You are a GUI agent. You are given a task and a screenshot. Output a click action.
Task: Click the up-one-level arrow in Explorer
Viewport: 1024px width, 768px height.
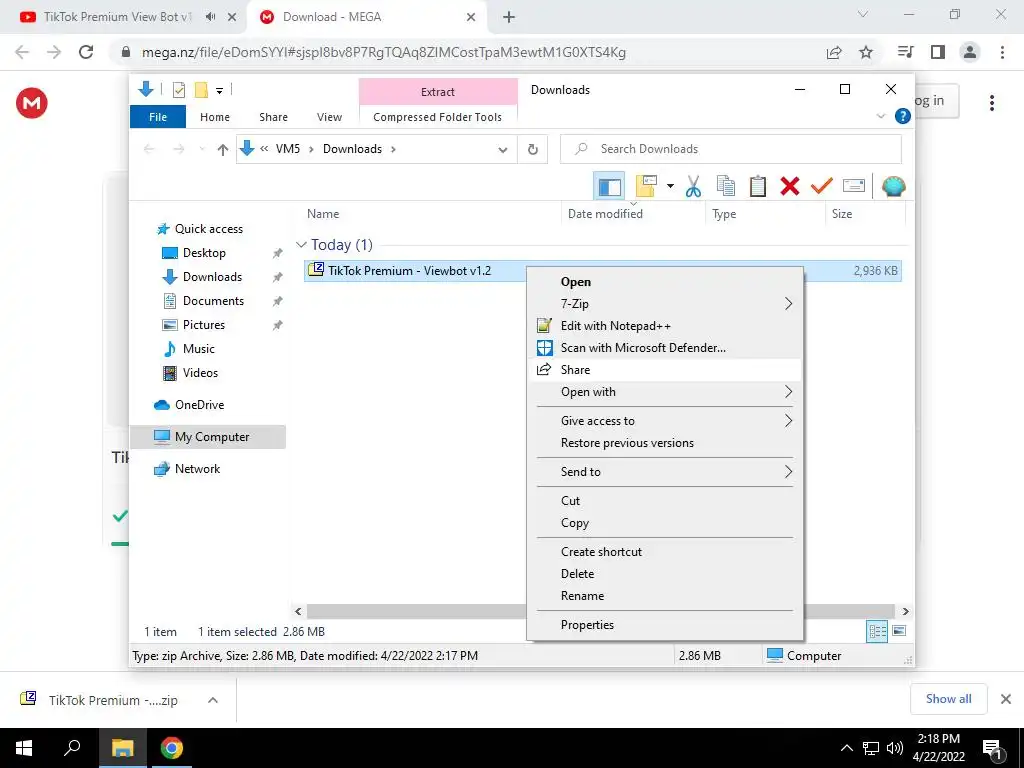tap(223, 150)
